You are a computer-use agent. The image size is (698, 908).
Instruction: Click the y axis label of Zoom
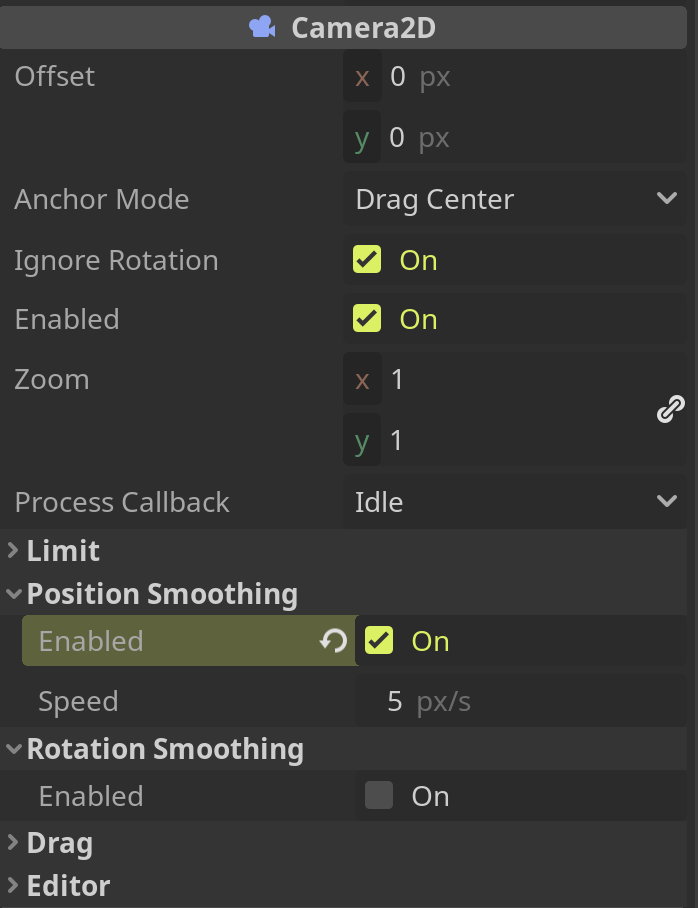click(362, 441)
